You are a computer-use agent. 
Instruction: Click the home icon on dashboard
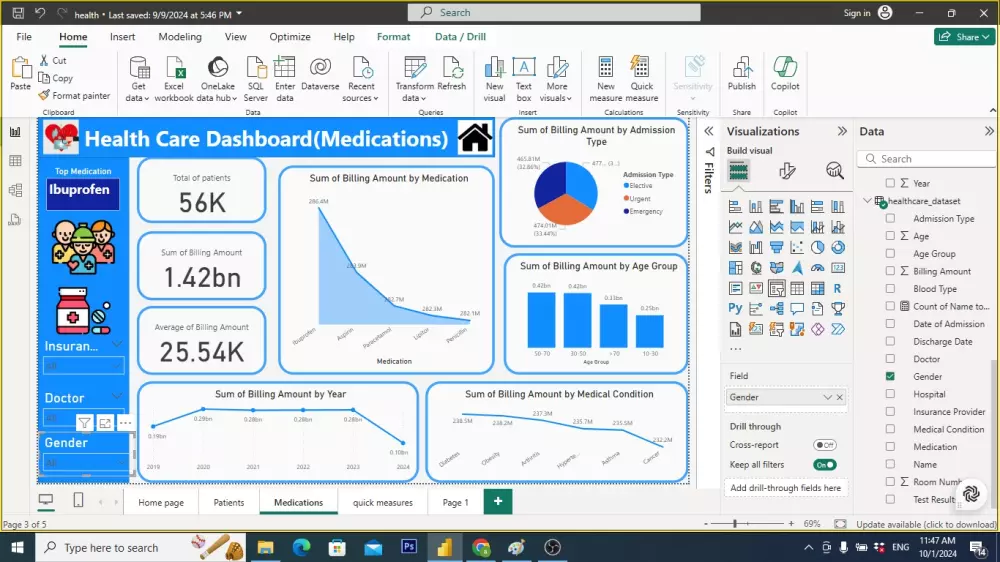(x=474, y=137)
